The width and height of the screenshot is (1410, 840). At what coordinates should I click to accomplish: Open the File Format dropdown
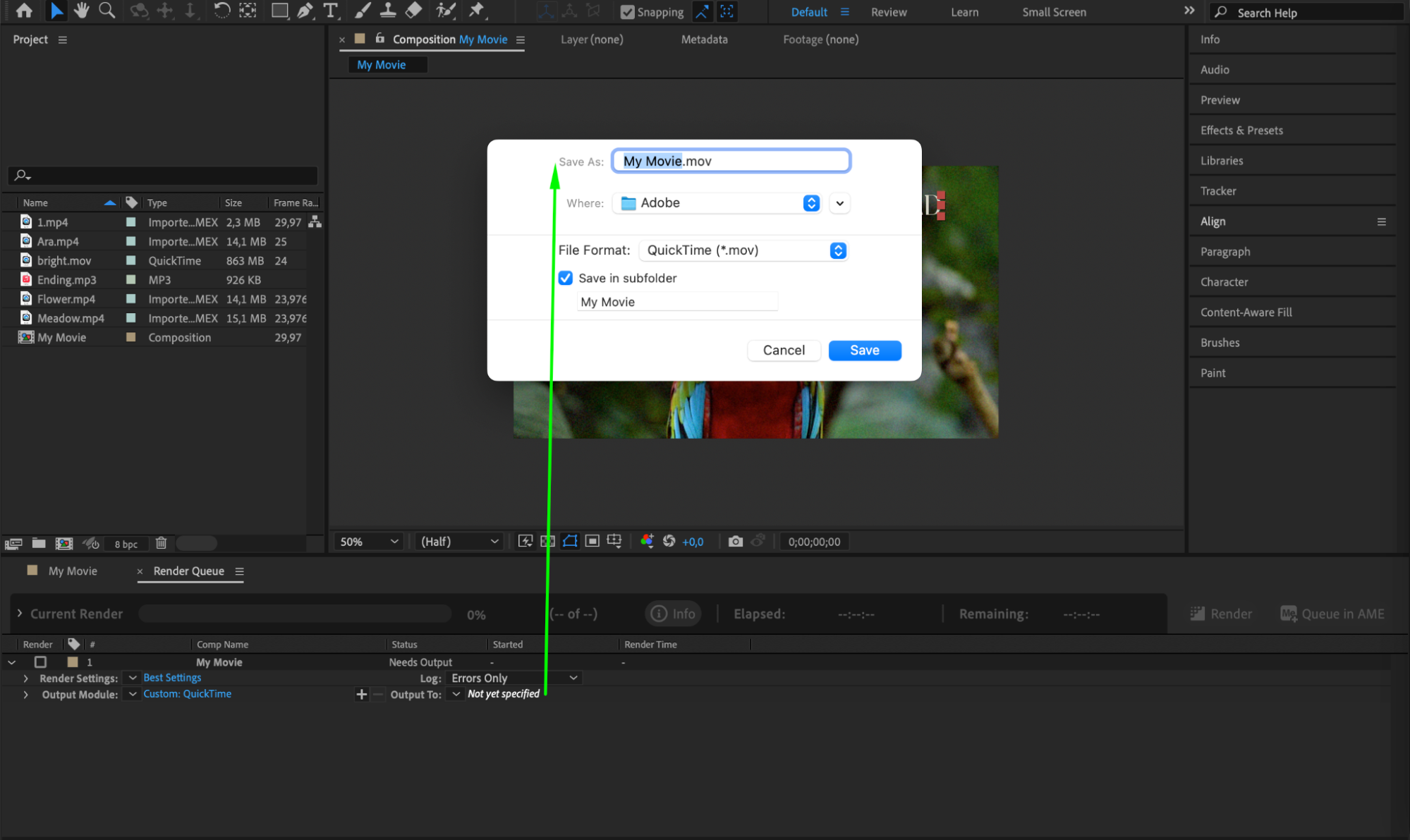pyautogui.click(x=742, y=250)
